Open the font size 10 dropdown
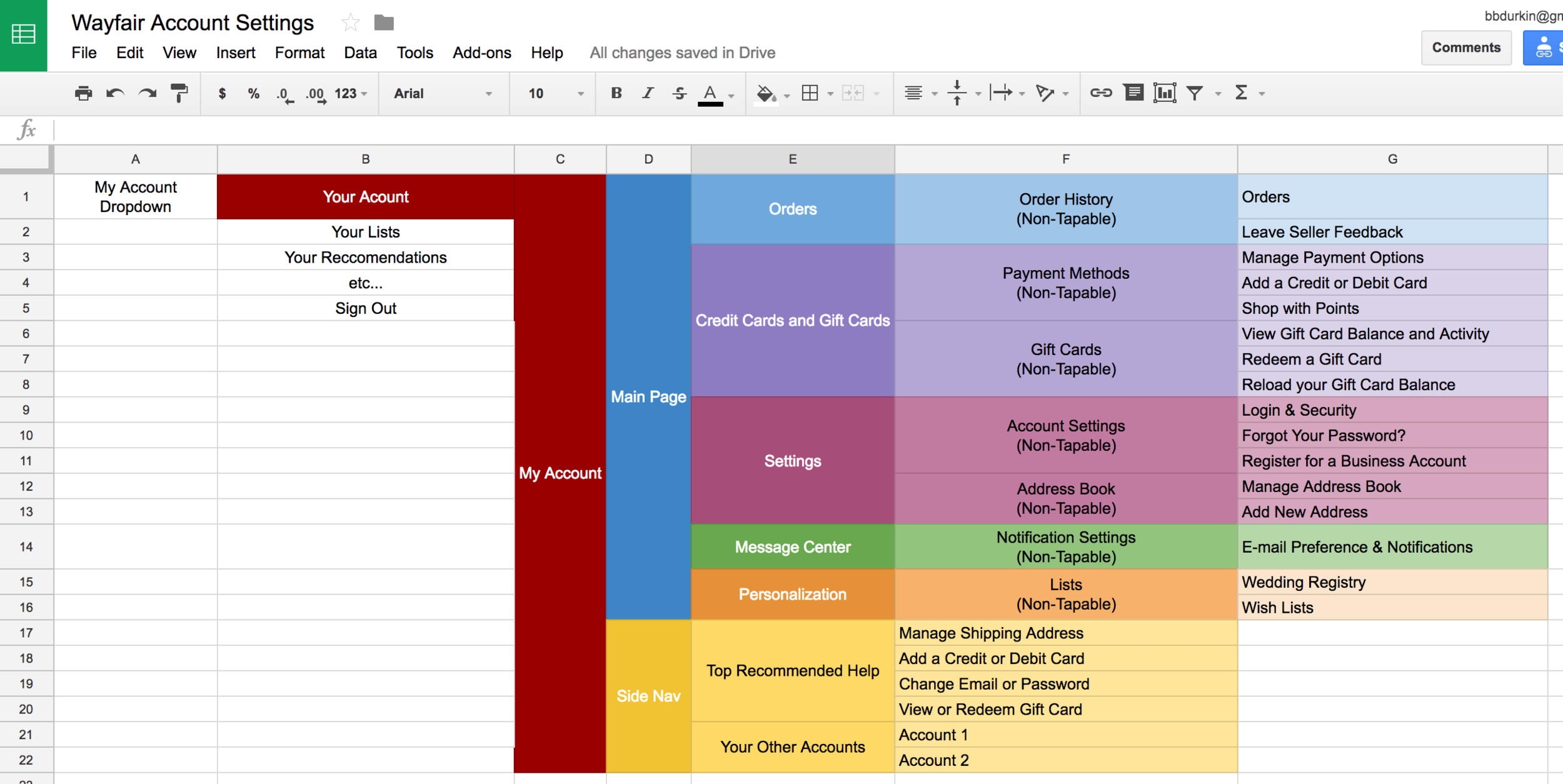The image size is (1563, 784). click(555, 93)
